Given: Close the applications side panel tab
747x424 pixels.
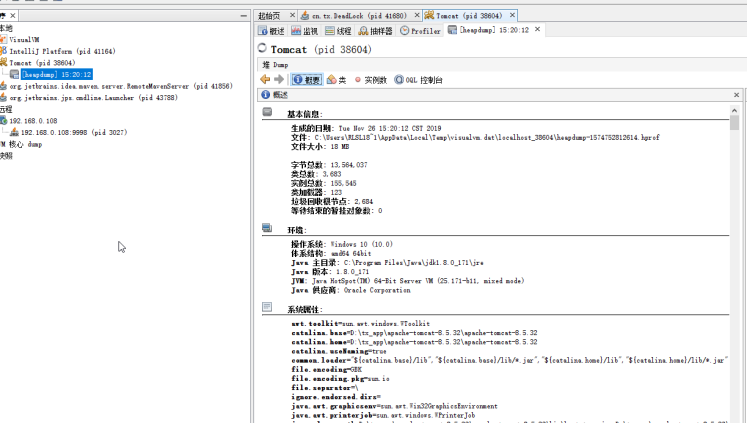Looking at the screenshot, I should coord(13,16).
